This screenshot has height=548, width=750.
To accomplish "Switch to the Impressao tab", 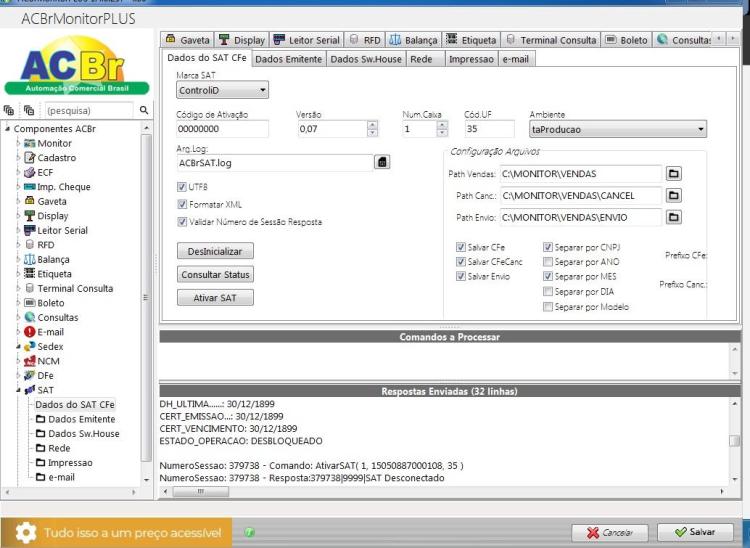I will 471,59.
